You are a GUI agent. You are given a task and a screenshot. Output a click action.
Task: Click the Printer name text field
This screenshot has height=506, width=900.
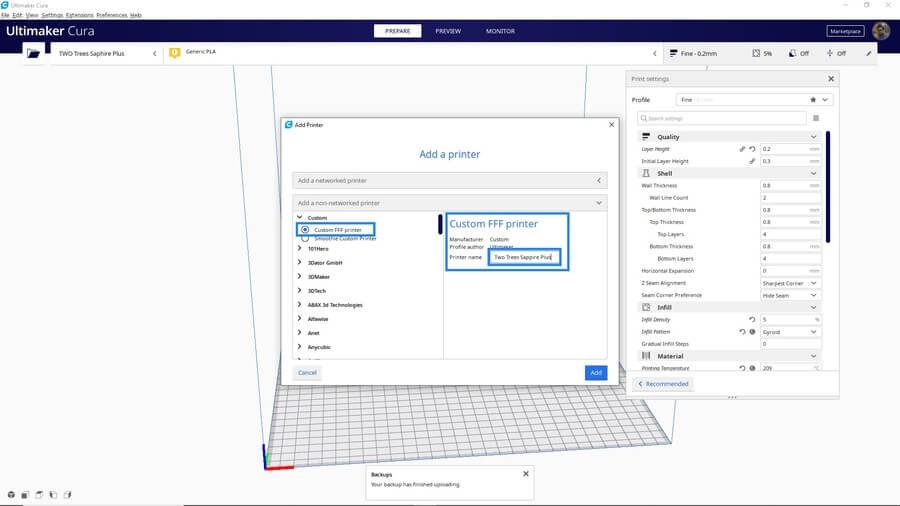click(524, 257)
